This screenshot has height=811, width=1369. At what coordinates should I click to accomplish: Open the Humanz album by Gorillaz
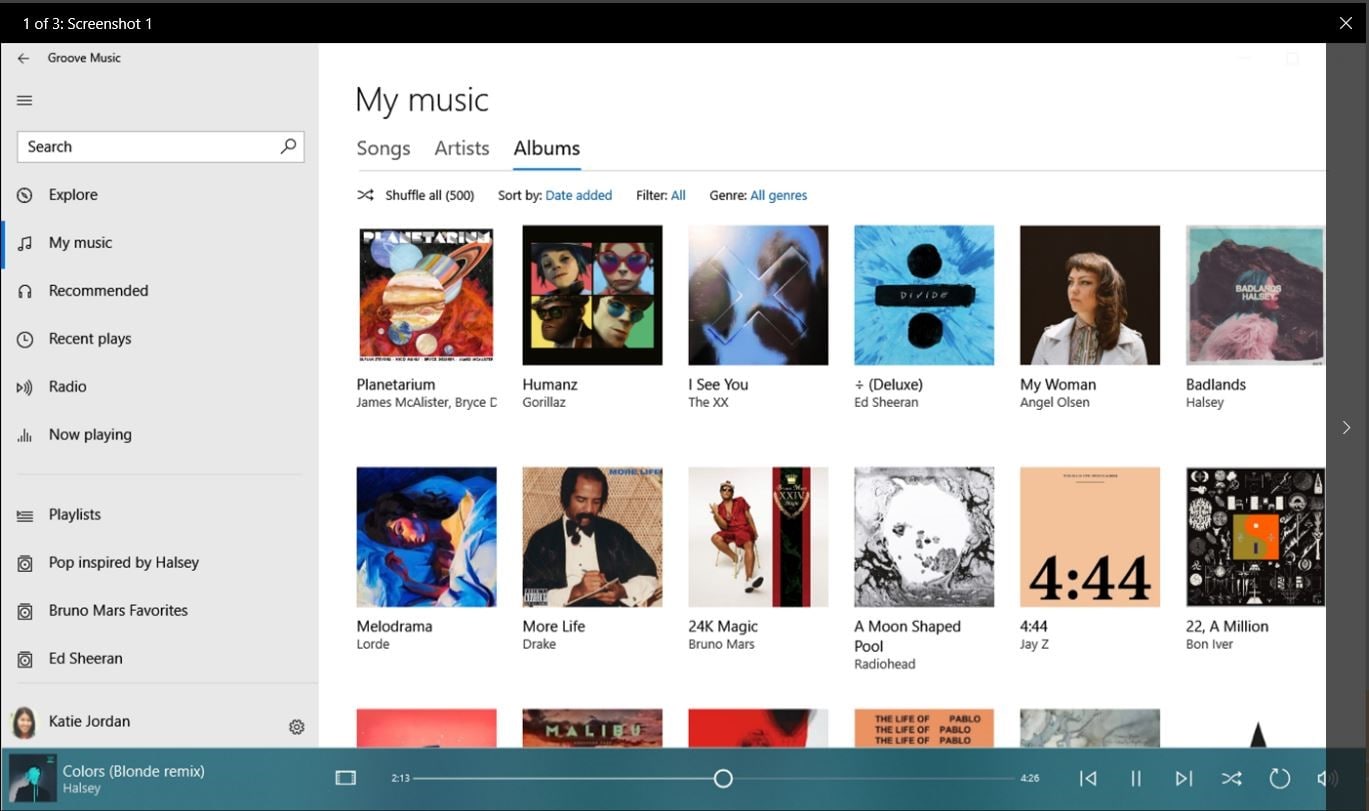pos(593,295)
